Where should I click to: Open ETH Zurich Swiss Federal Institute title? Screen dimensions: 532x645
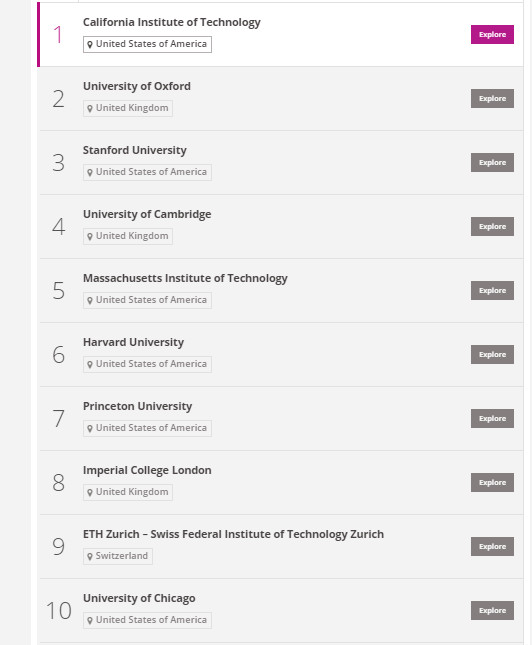point(233,534)
